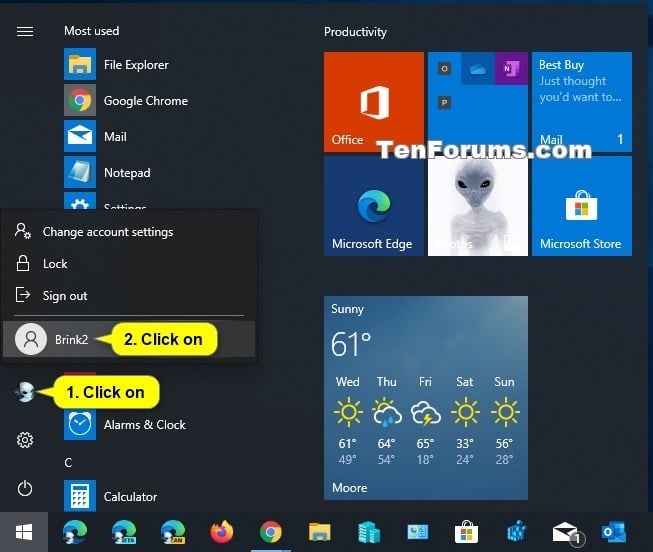Screen dimensions: 653x552
Task: Open the Weather tile for Moore
Action: [426, 398]
